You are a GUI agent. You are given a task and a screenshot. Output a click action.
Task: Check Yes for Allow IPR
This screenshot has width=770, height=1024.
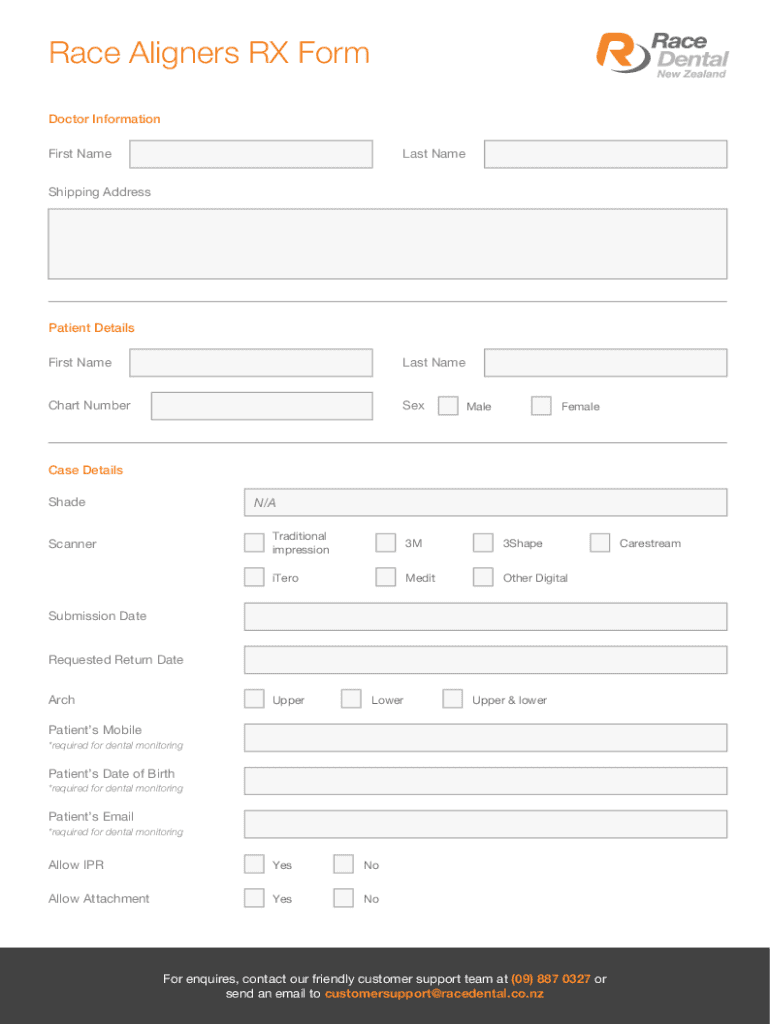(255, 865)
